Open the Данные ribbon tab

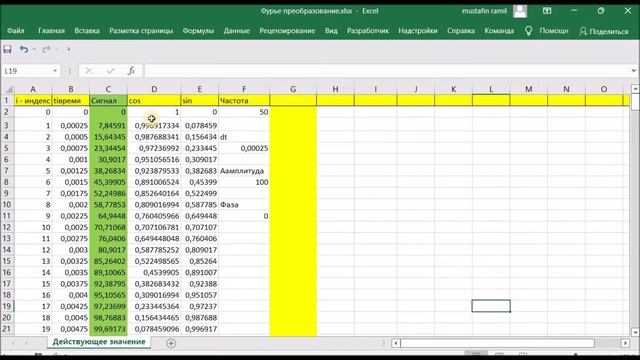tap(237, 31)
